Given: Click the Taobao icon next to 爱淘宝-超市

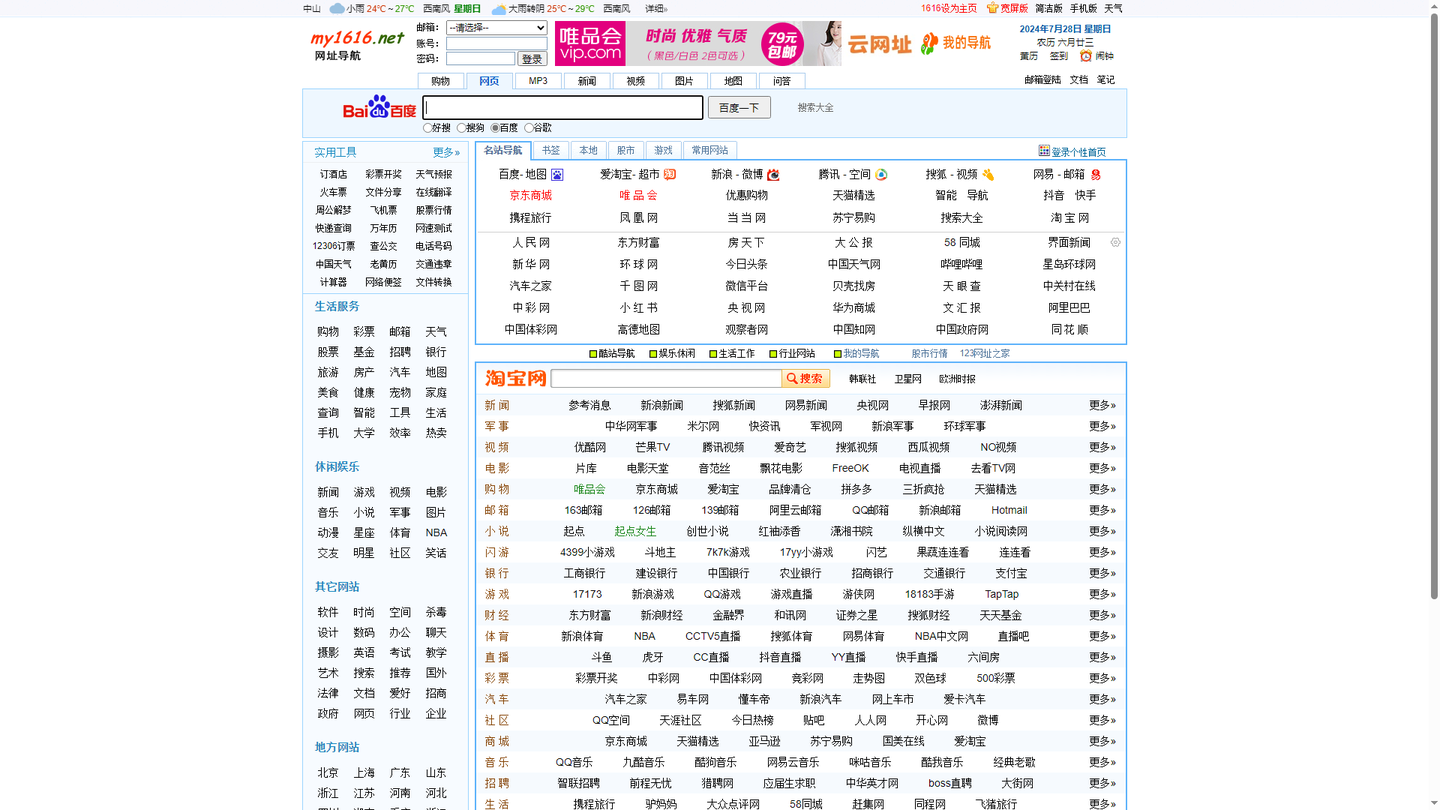Looking at the screenshot, I should coord(670,174).
